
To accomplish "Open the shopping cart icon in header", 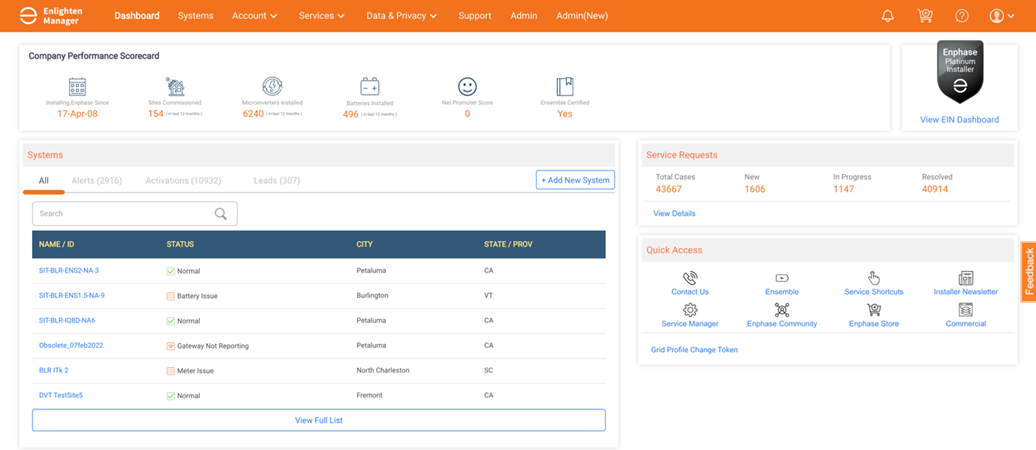I will 925,16.
